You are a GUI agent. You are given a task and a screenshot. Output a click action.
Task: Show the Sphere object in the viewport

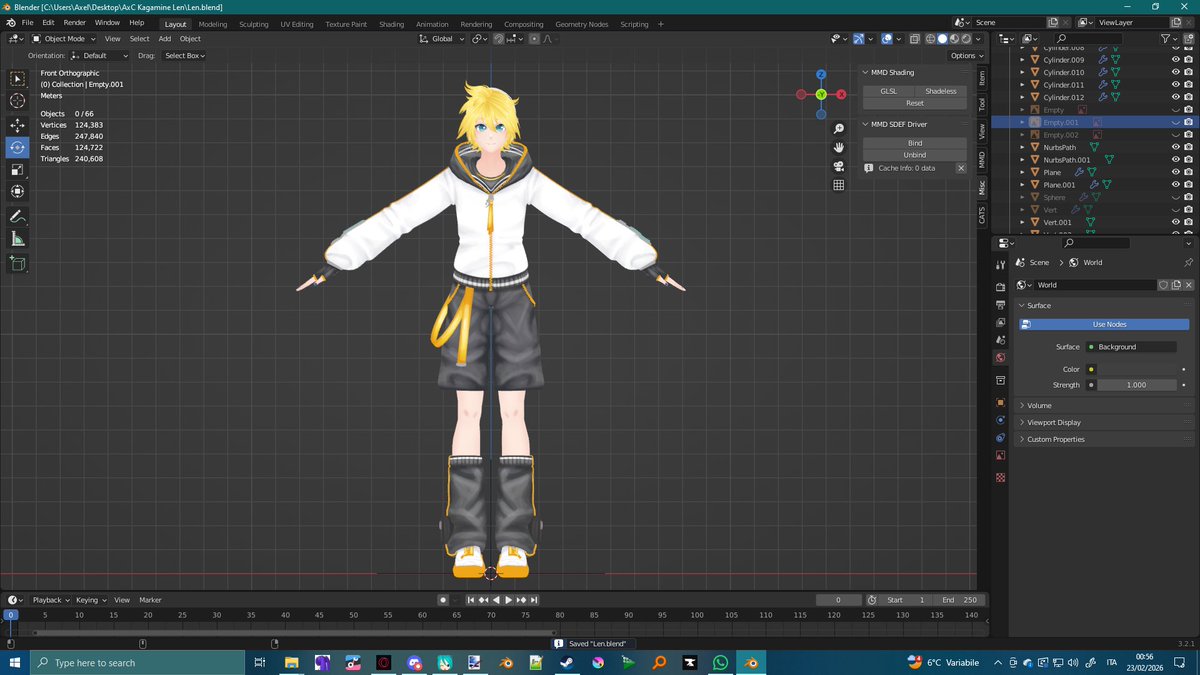1175,196
